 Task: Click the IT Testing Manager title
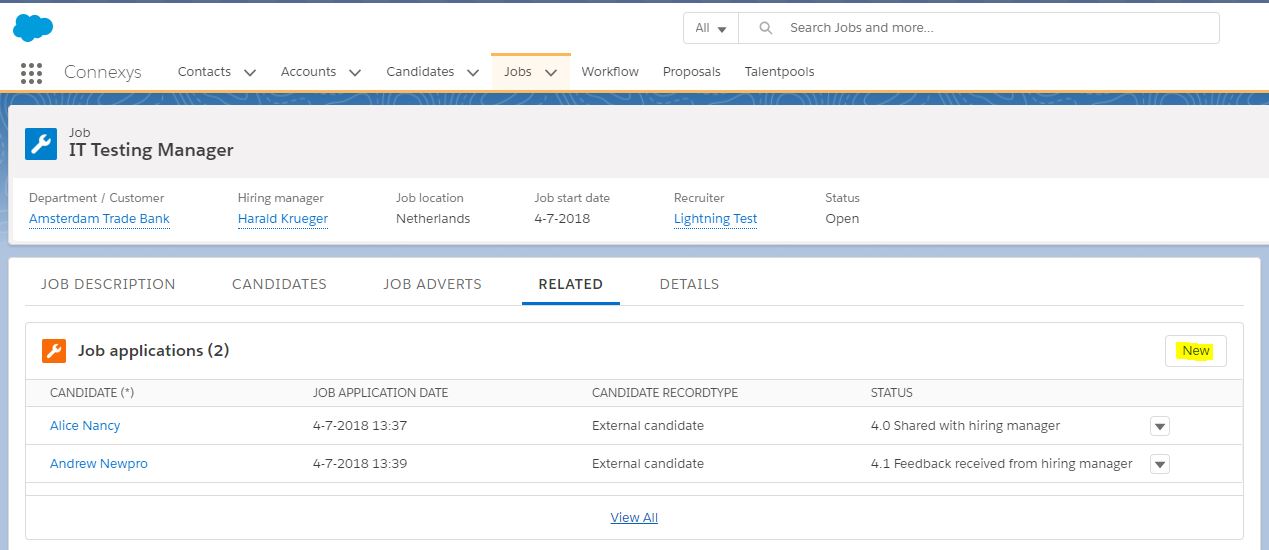click(151, 151)
